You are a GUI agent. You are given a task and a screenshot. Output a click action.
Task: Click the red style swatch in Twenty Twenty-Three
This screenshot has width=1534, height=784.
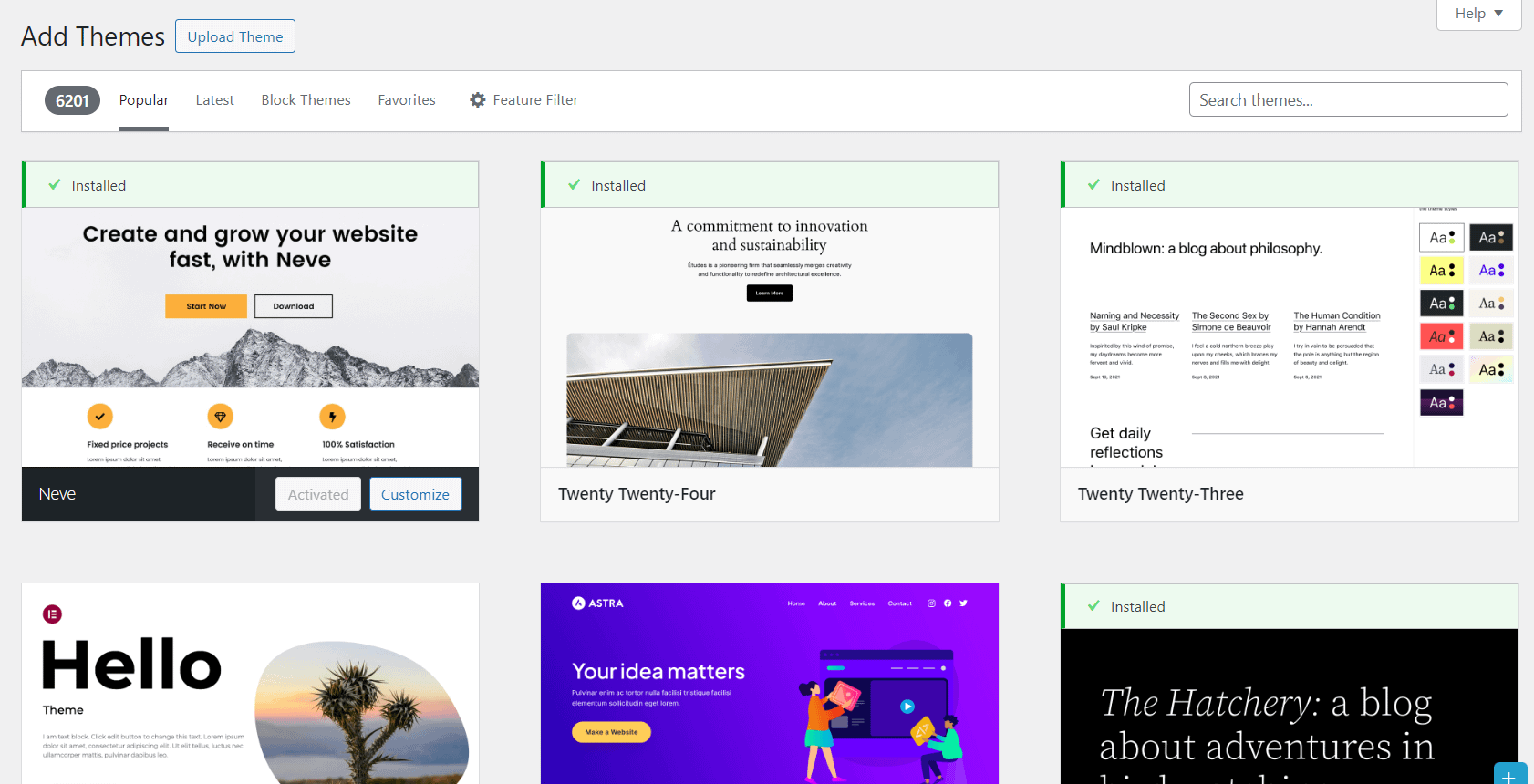[1442, 336]
